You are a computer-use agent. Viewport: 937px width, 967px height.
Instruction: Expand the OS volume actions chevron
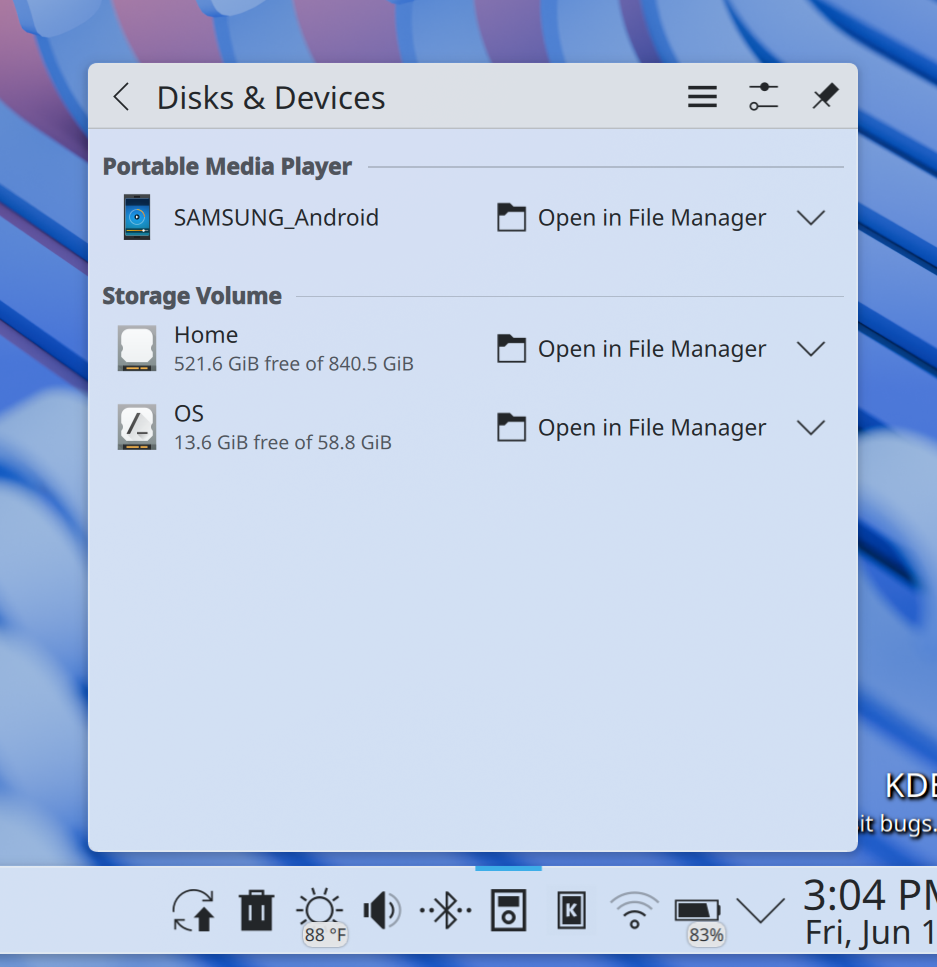[x=811, y=427]
